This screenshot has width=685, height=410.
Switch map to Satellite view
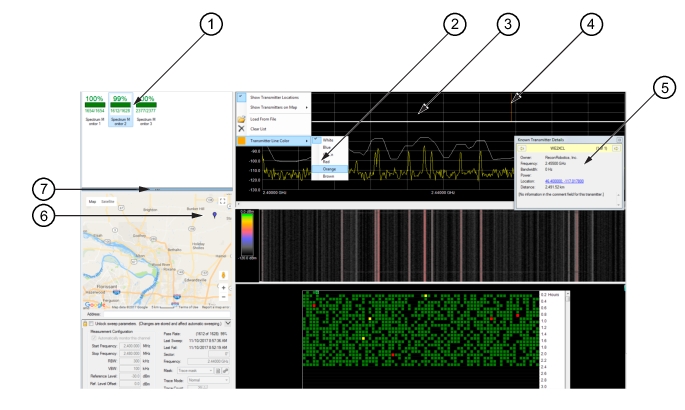(109, 201)
